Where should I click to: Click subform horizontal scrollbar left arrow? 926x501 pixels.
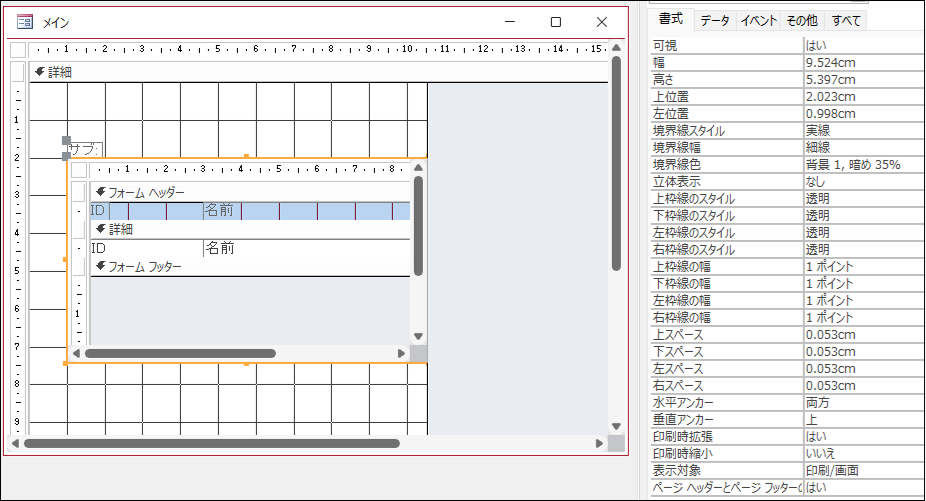(x=76, y=353)
